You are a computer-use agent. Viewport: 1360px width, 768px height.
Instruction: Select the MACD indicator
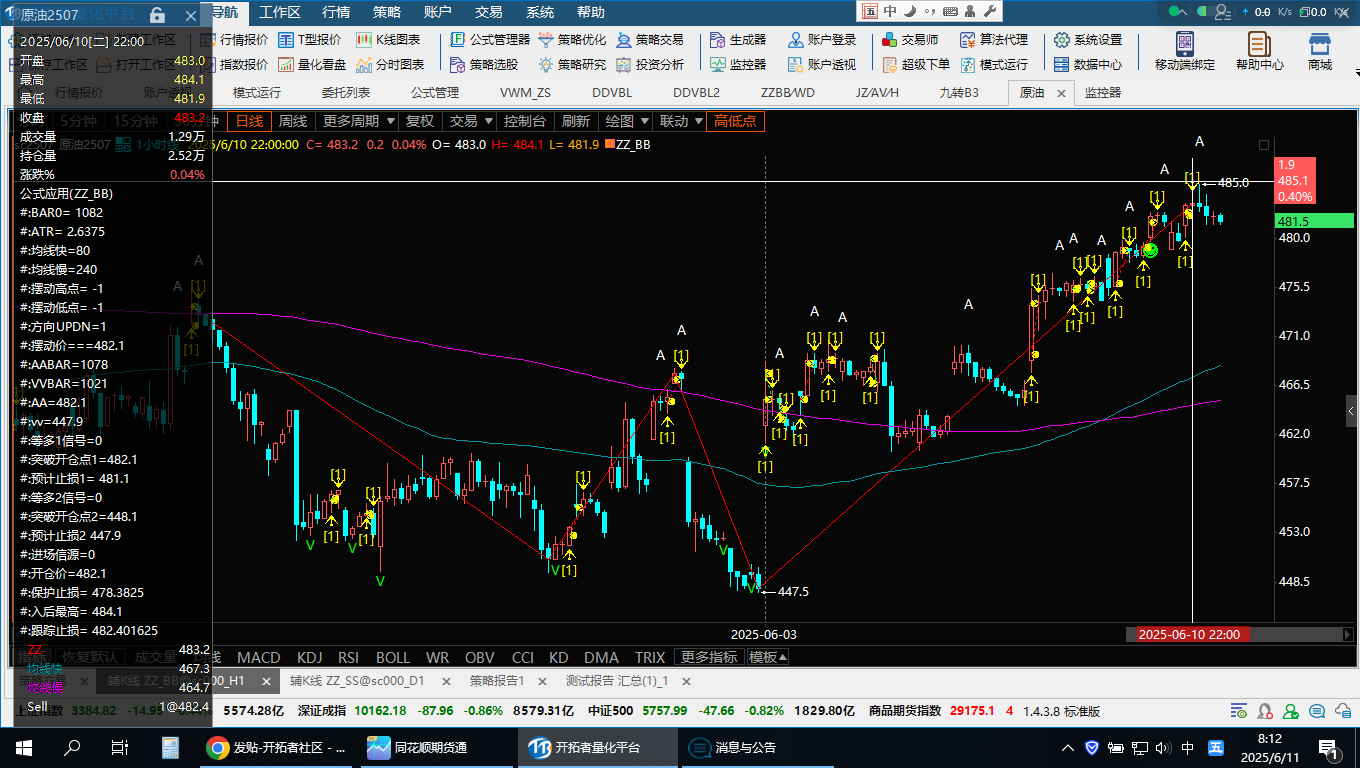point(258,657)
